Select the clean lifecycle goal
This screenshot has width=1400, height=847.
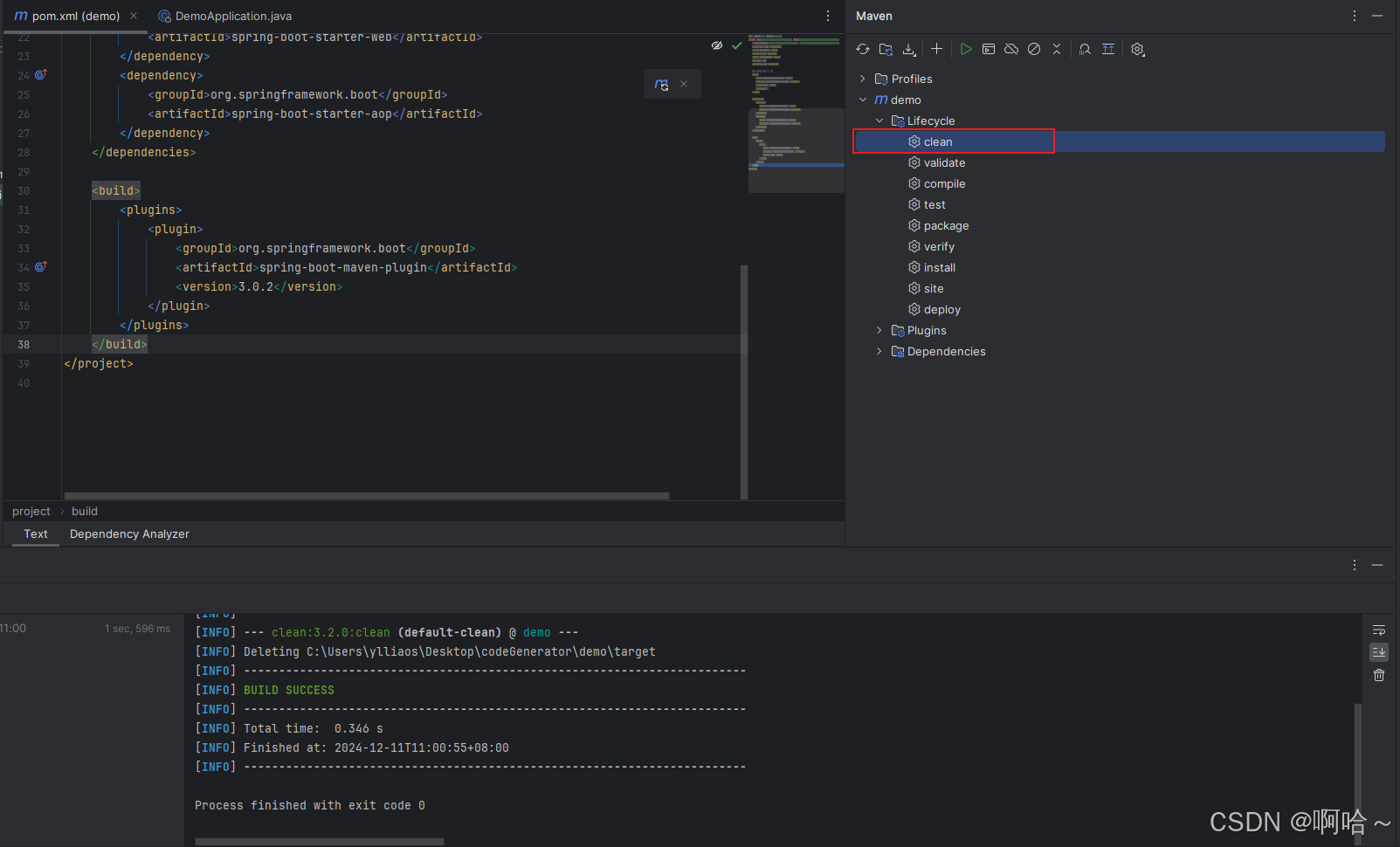point(938,141)
